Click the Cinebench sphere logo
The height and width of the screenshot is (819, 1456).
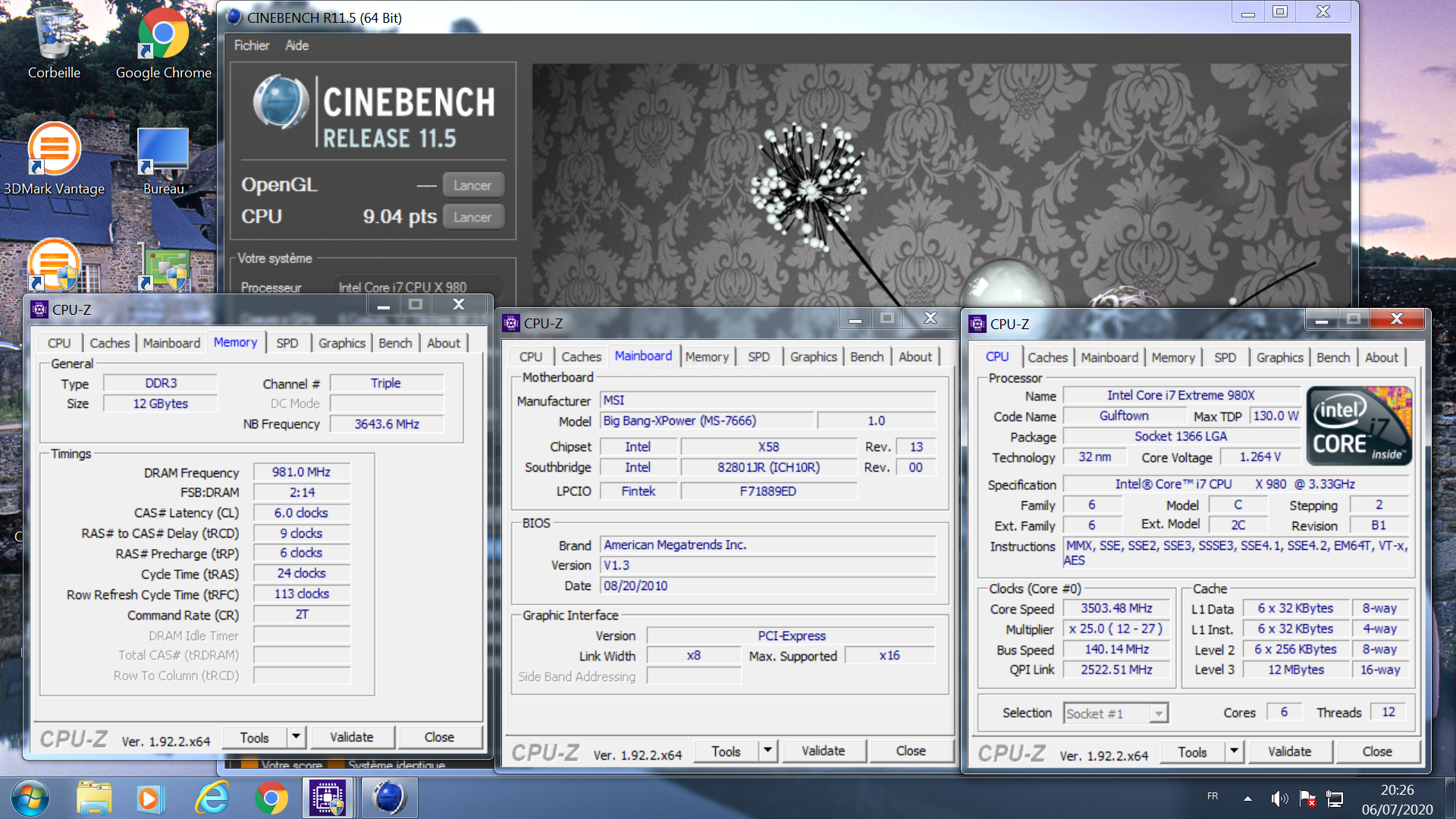(281, 102)
